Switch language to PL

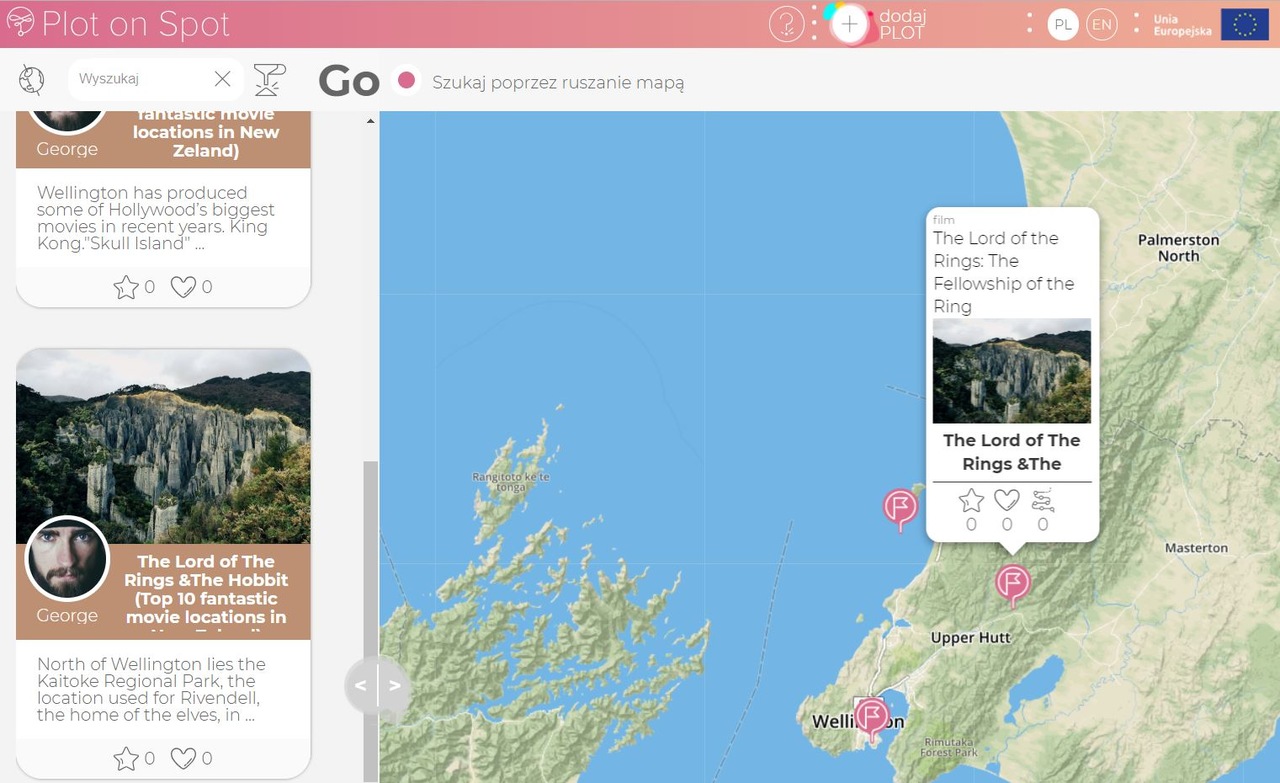pyautogui.click(x=1063, y=24)
